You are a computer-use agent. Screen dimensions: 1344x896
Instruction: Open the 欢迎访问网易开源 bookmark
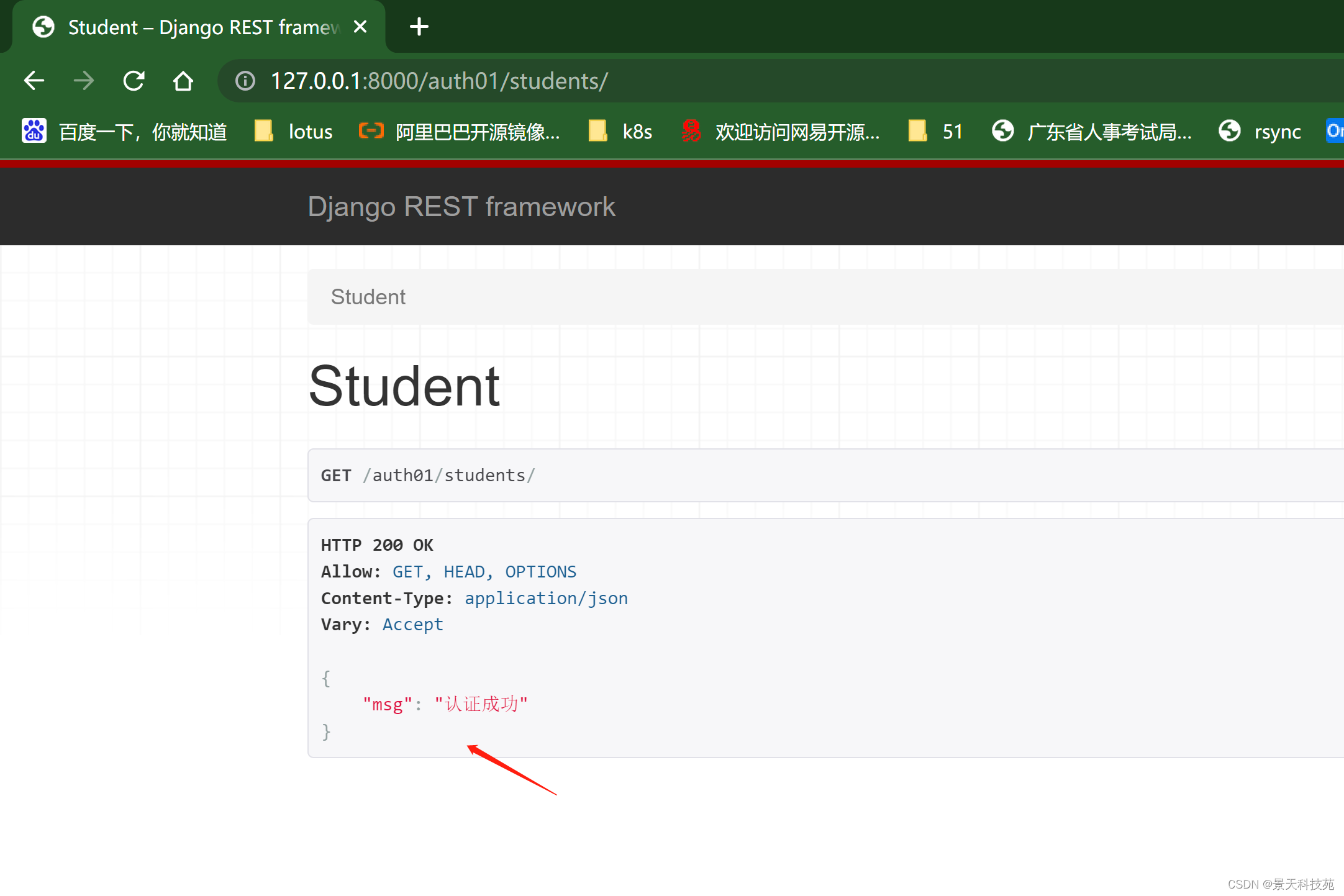[x=779, y=132]
